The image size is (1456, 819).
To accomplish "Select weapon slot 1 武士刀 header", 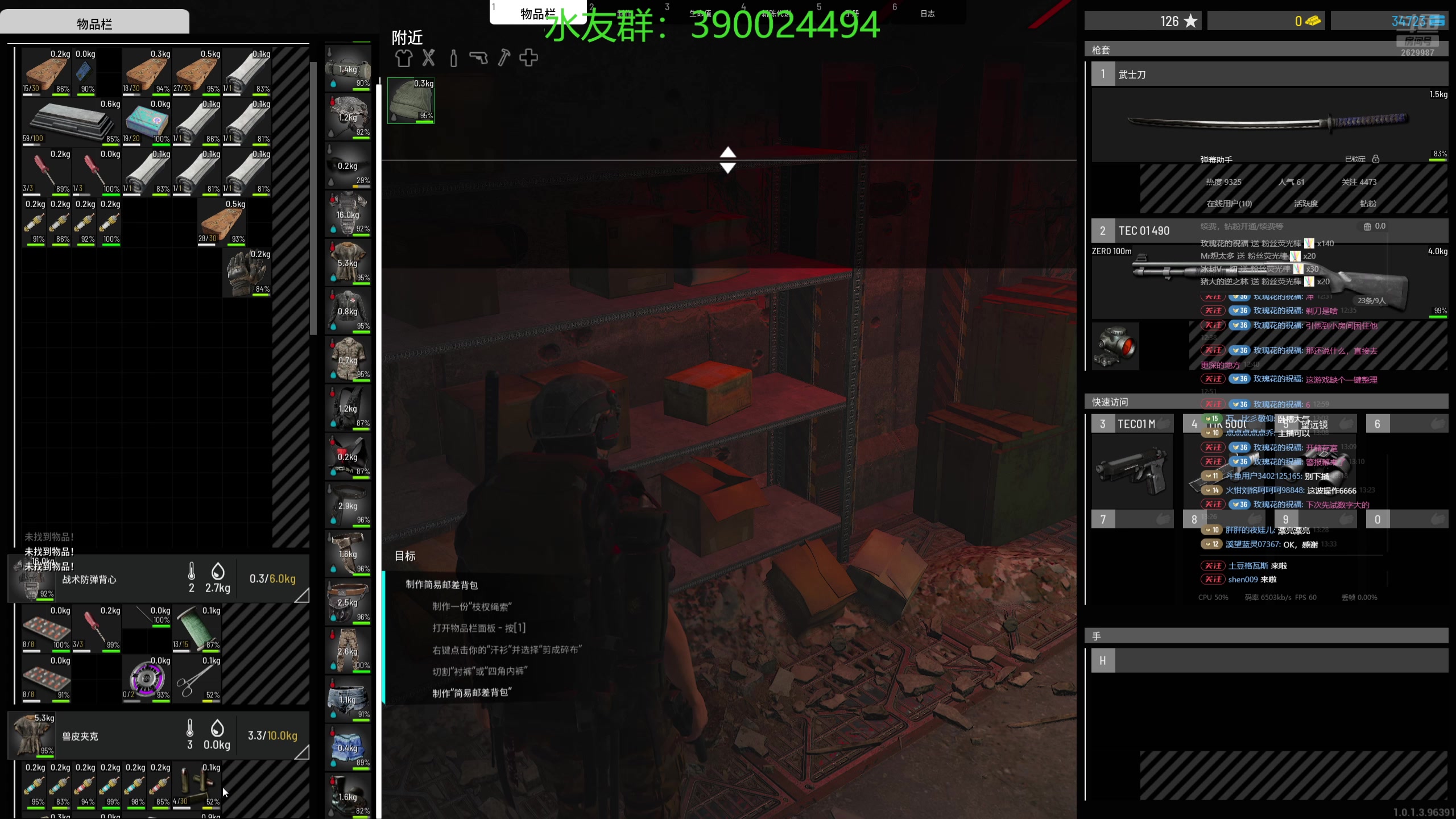I will pos(1269,74).
